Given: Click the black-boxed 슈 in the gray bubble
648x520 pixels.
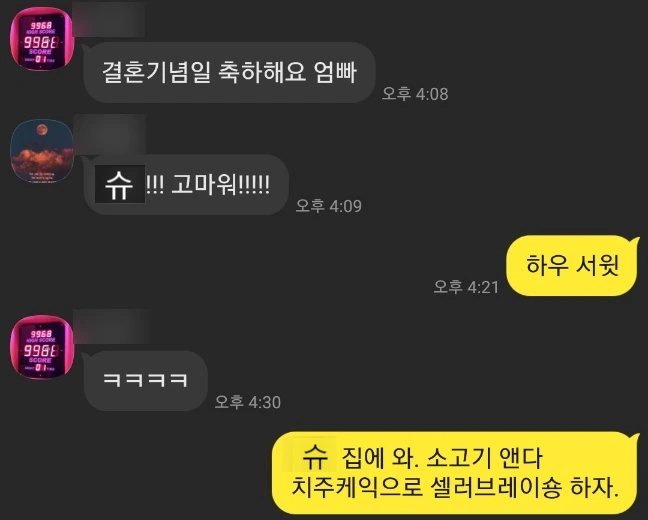Looking at the screenshot, I should (120, 184).
